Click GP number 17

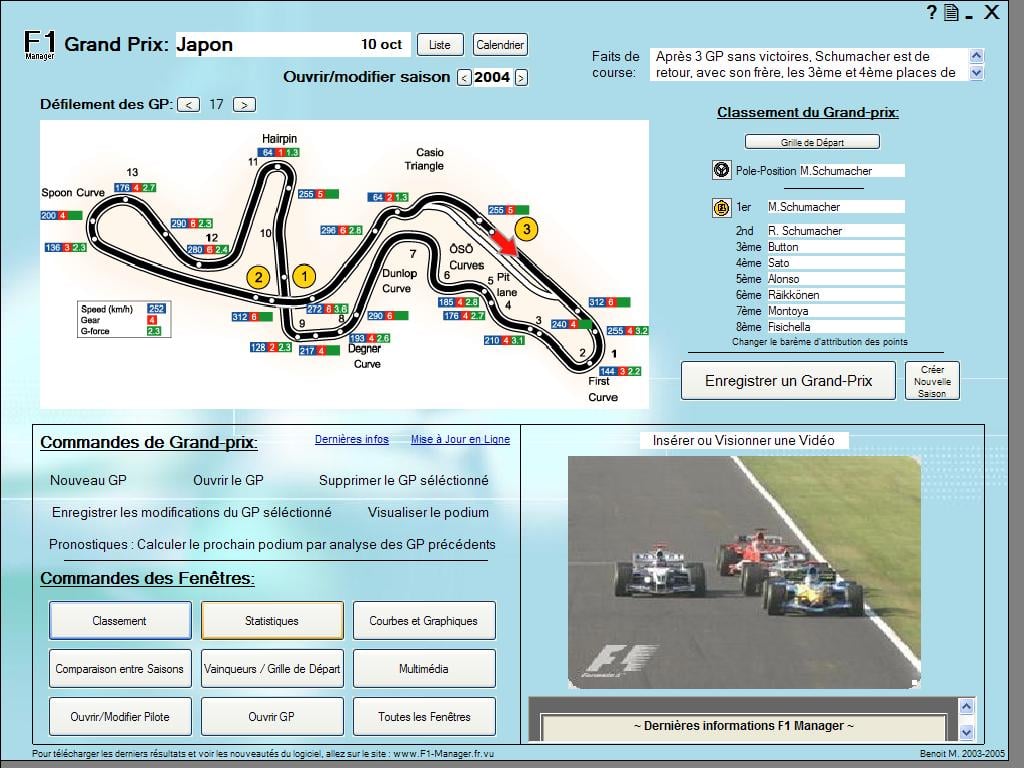tap(216, 104)
